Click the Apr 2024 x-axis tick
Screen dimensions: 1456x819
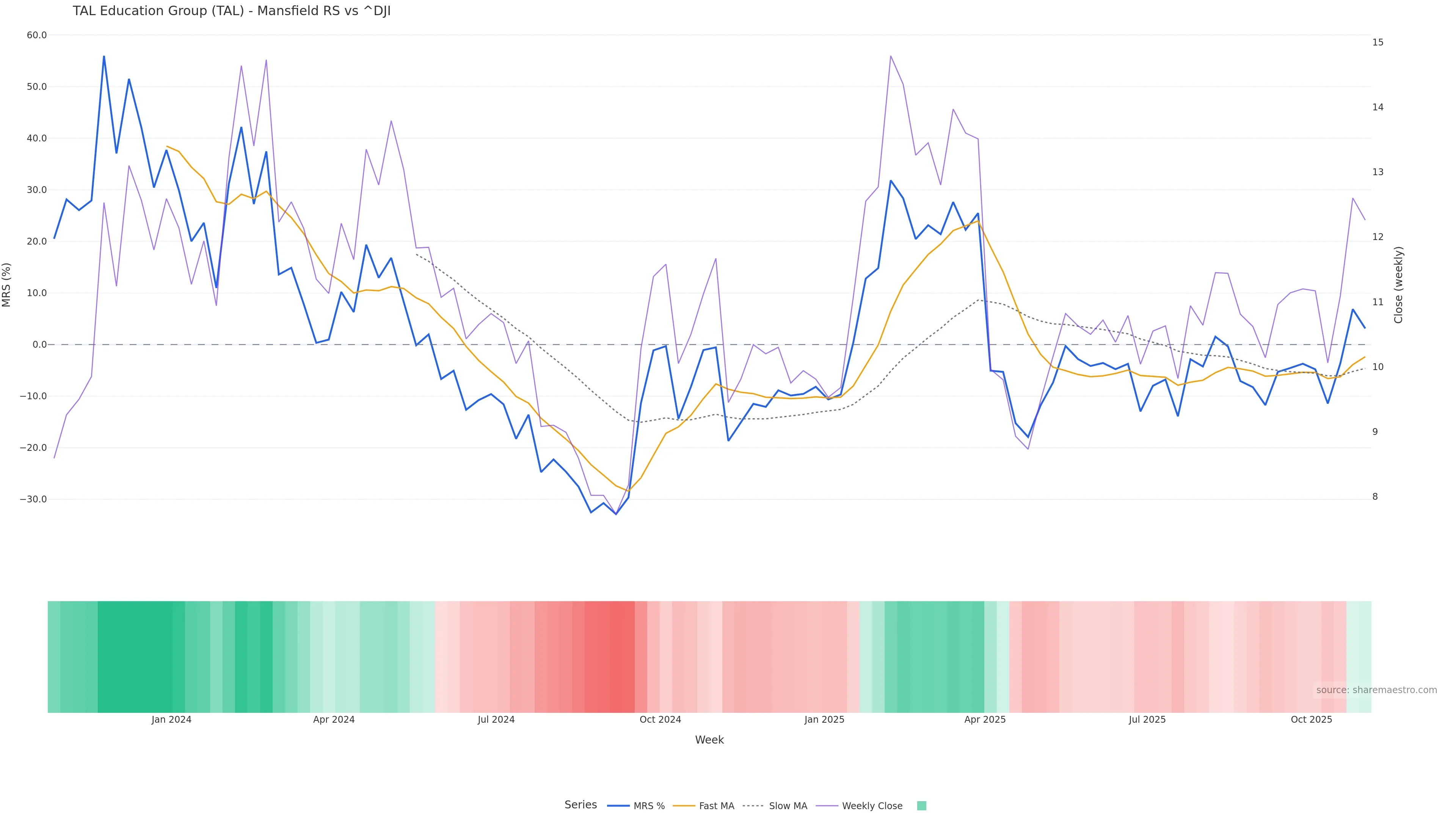click(x=334, y=720)
